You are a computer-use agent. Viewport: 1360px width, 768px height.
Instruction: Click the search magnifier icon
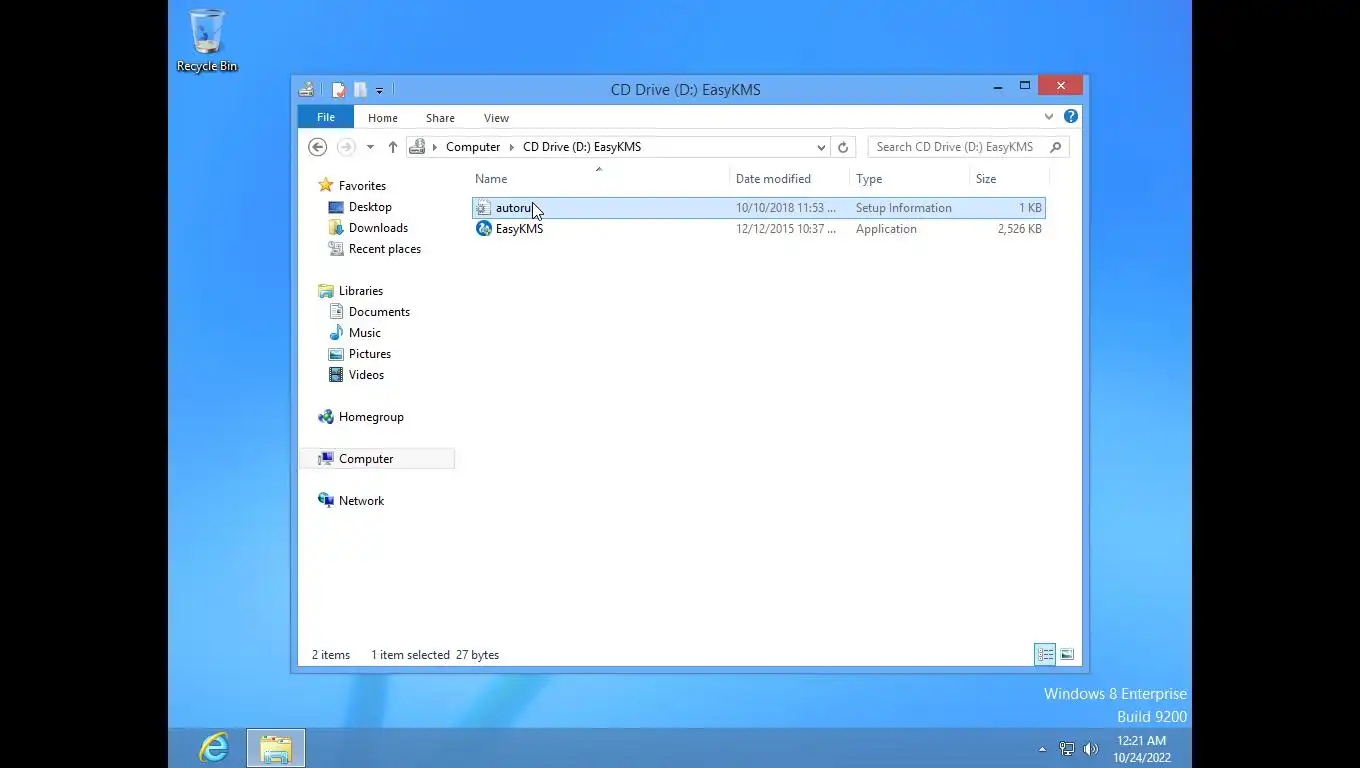(1056, 147)
